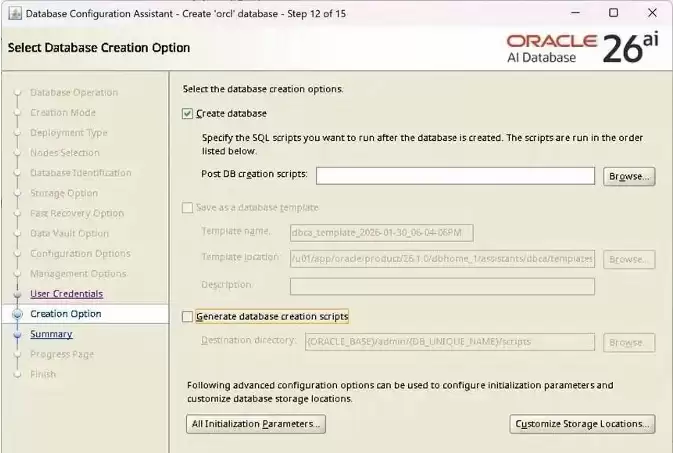Click 'Select the database creation options.' text
This screenshot has width=673, height=453.
pyautogui.click(x=263, y=89)
